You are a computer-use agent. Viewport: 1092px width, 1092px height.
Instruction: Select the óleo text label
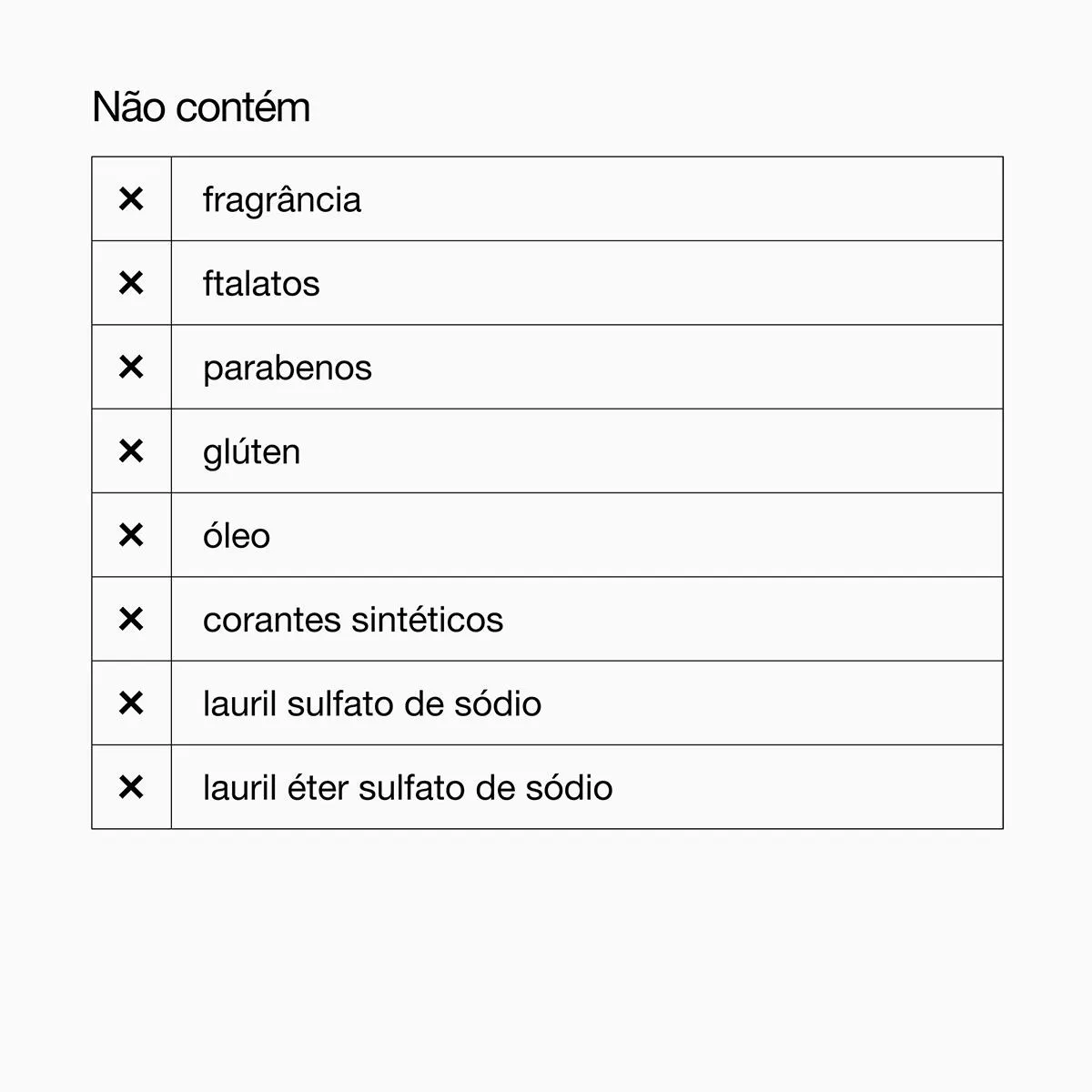pyautogui.click(x=237, y=535)
